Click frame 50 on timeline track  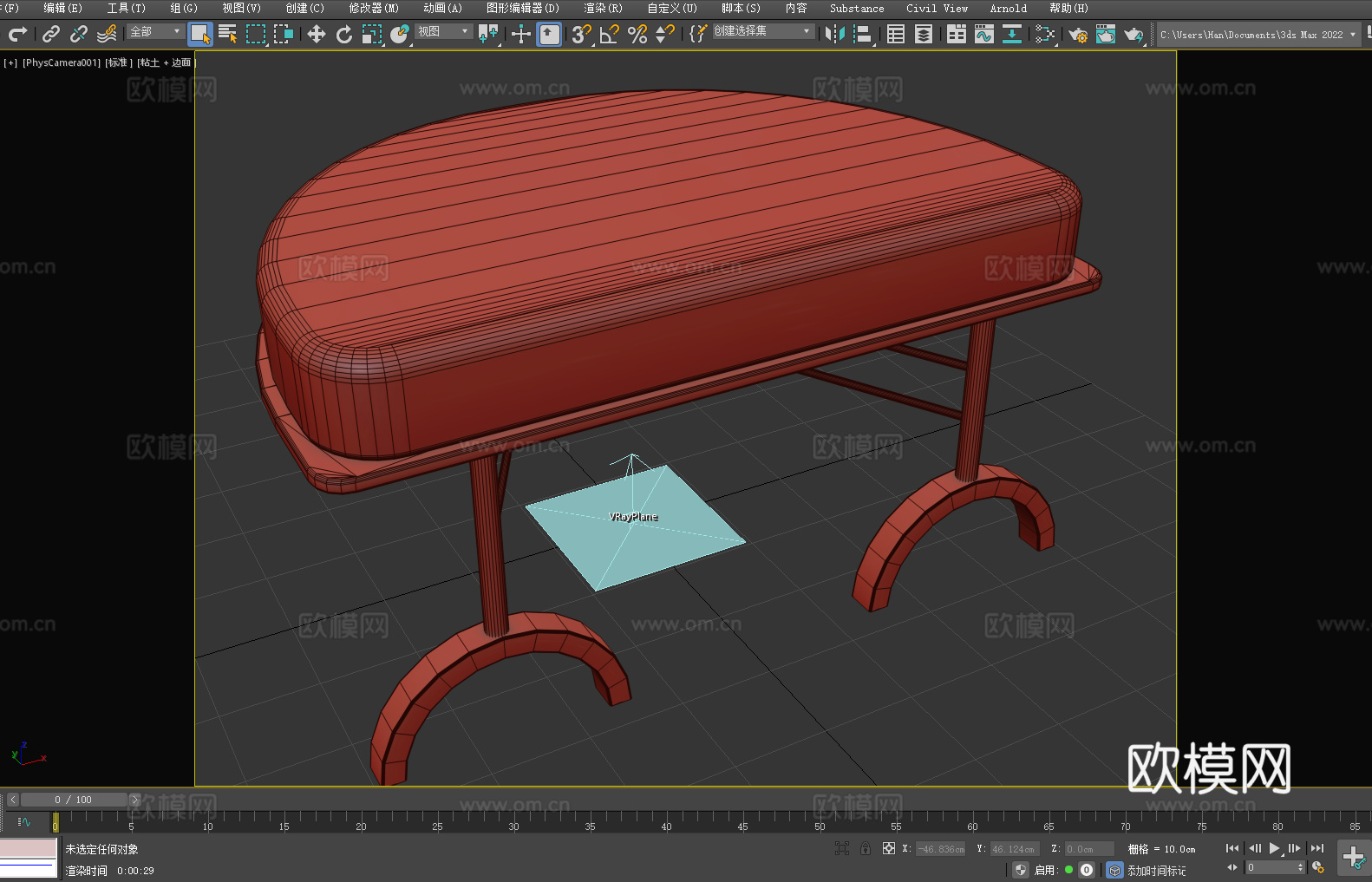[x=820, y=821]
